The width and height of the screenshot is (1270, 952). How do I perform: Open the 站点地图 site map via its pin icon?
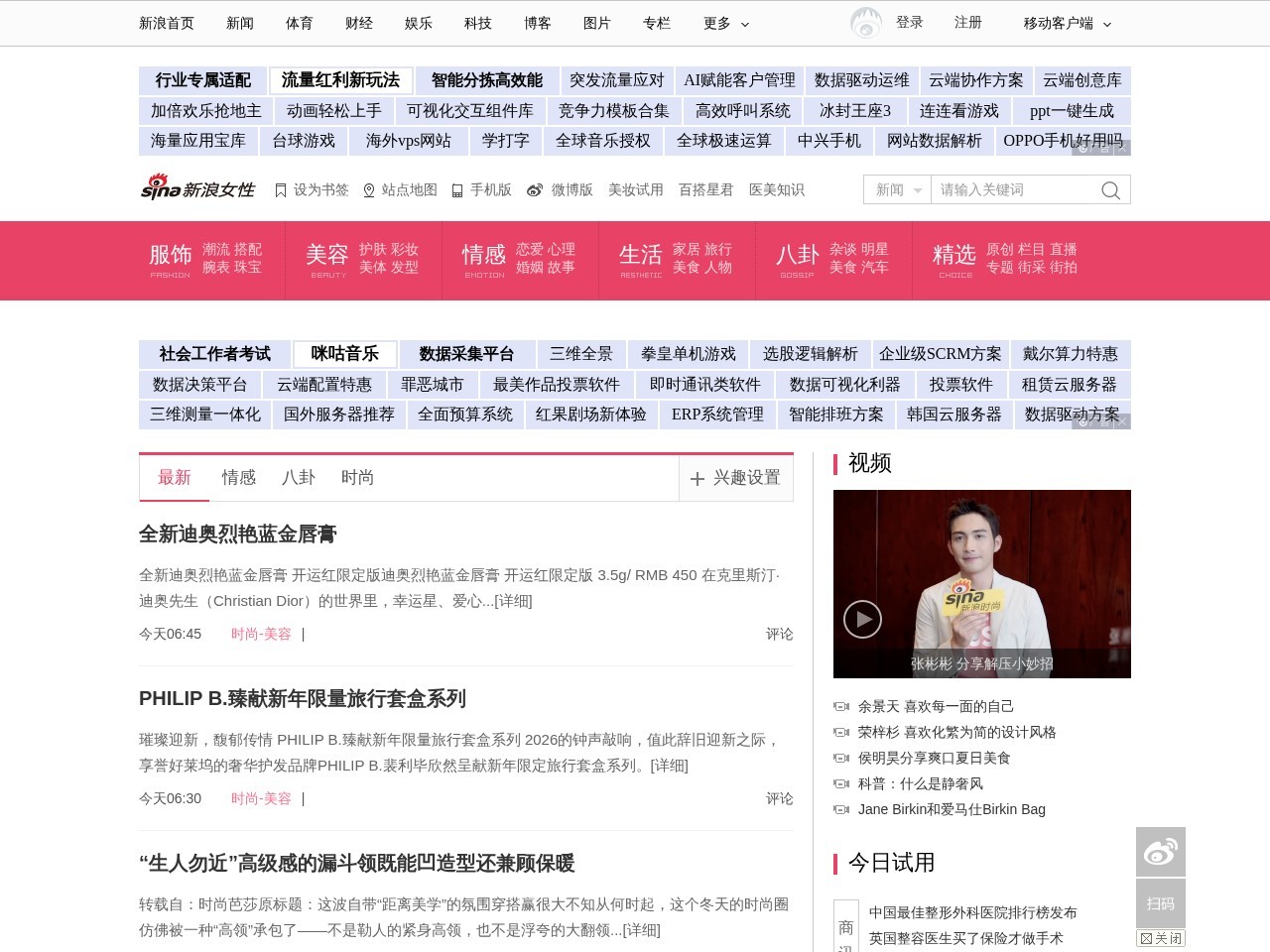(369, 189)
